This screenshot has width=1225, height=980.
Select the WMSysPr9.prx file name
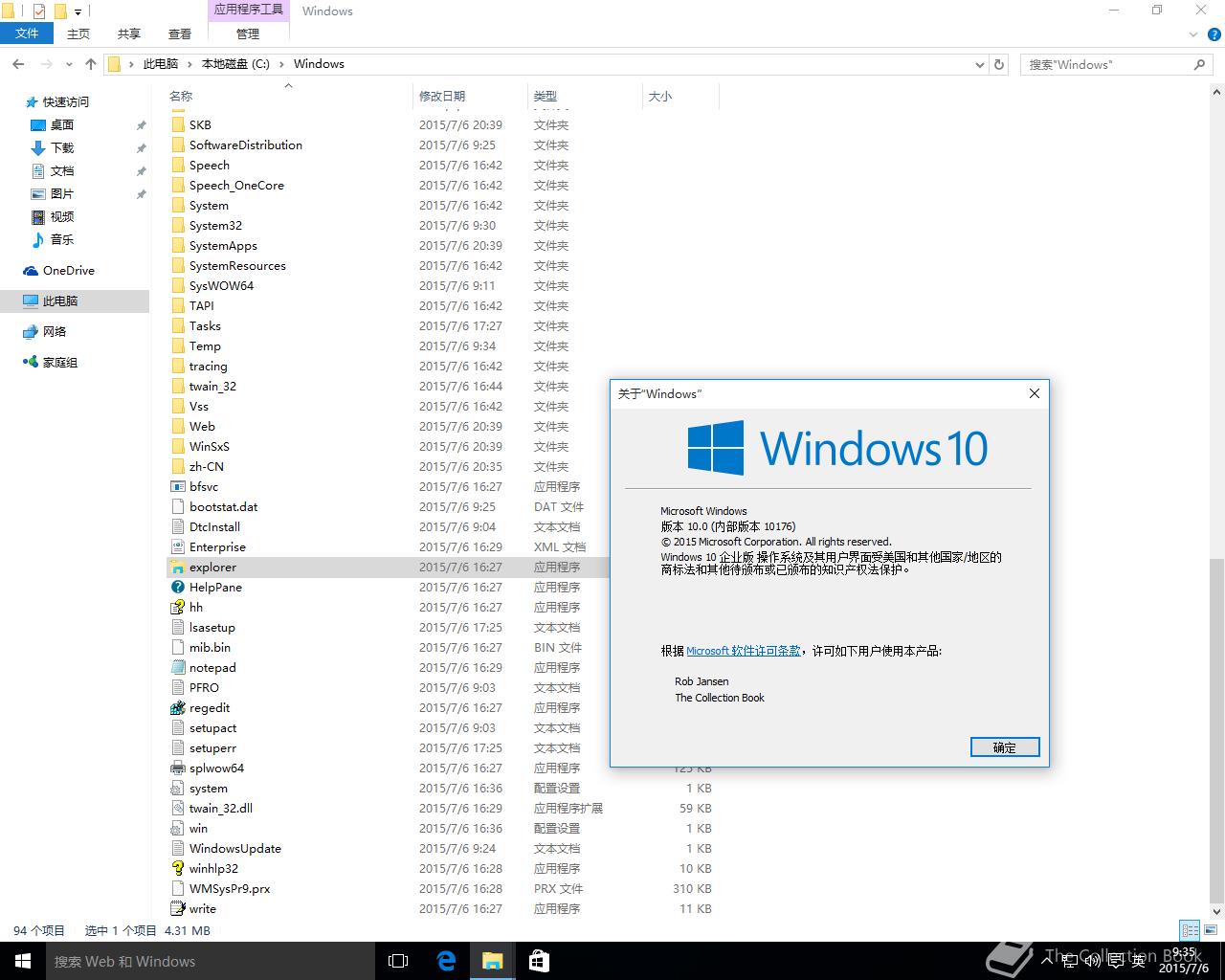point(230,889)
